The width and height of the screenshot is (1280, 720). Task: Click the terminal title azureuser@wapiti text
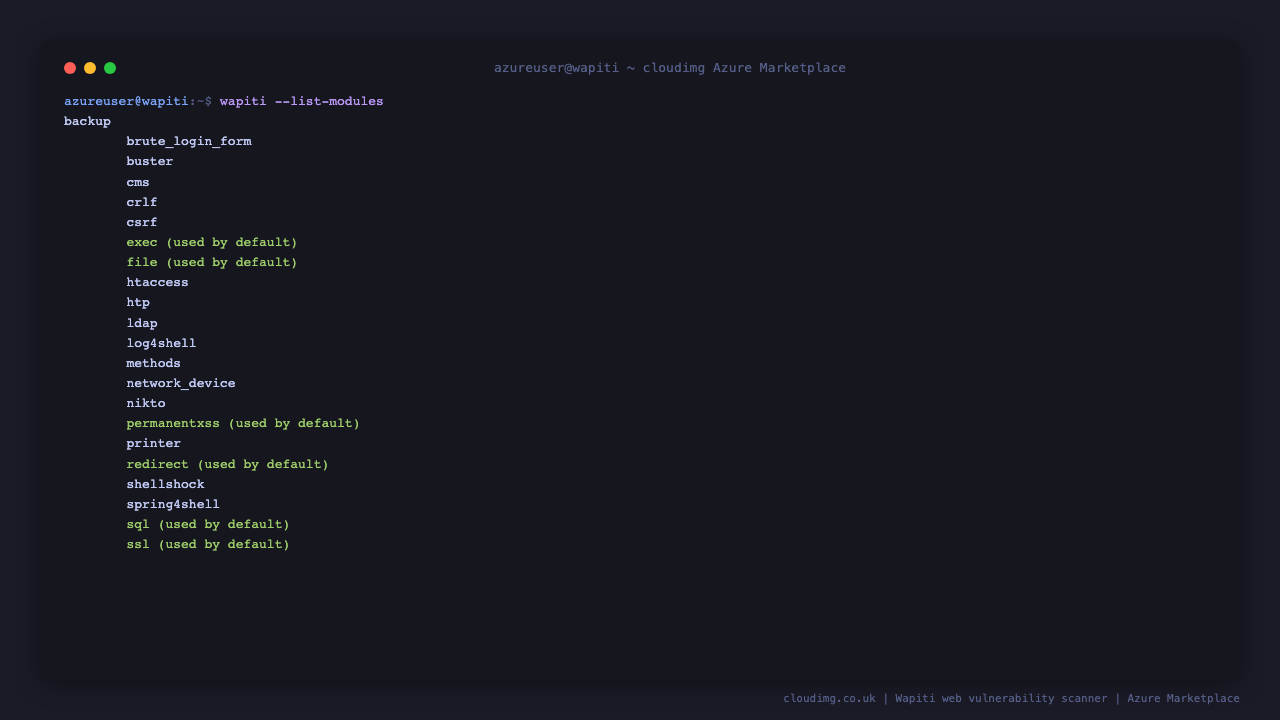[x=556, y=68]
